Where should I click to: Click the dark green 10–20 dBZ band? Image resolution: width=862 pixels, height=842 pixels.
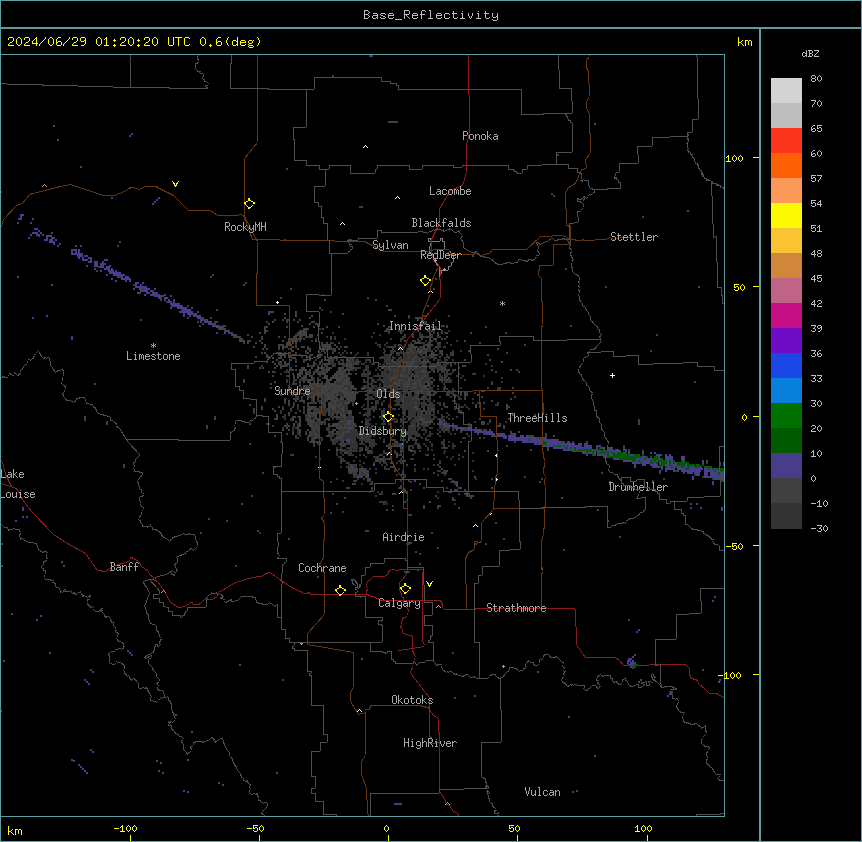click(x=786, y=441)
